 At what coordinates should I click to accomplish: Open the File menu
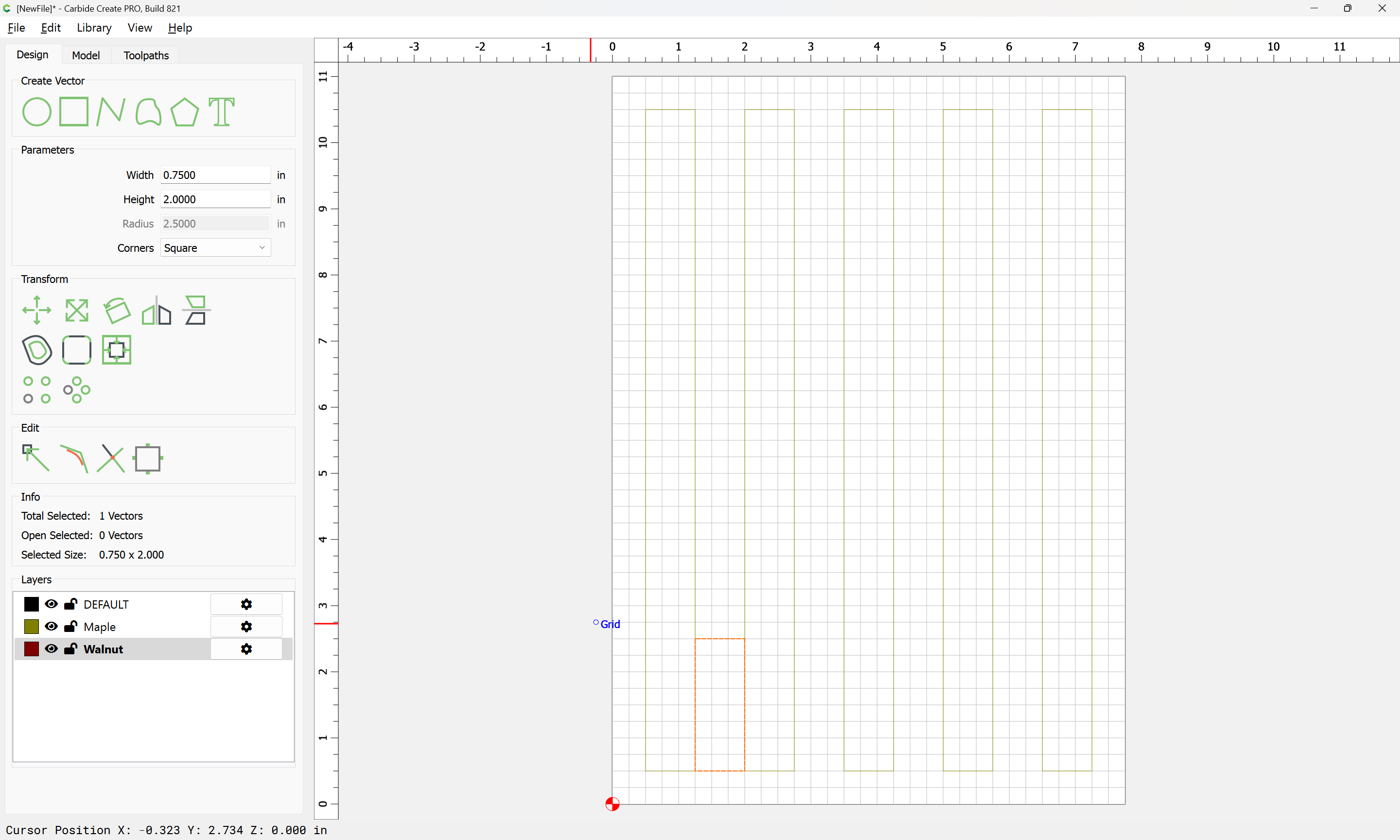tap(17, 28)
